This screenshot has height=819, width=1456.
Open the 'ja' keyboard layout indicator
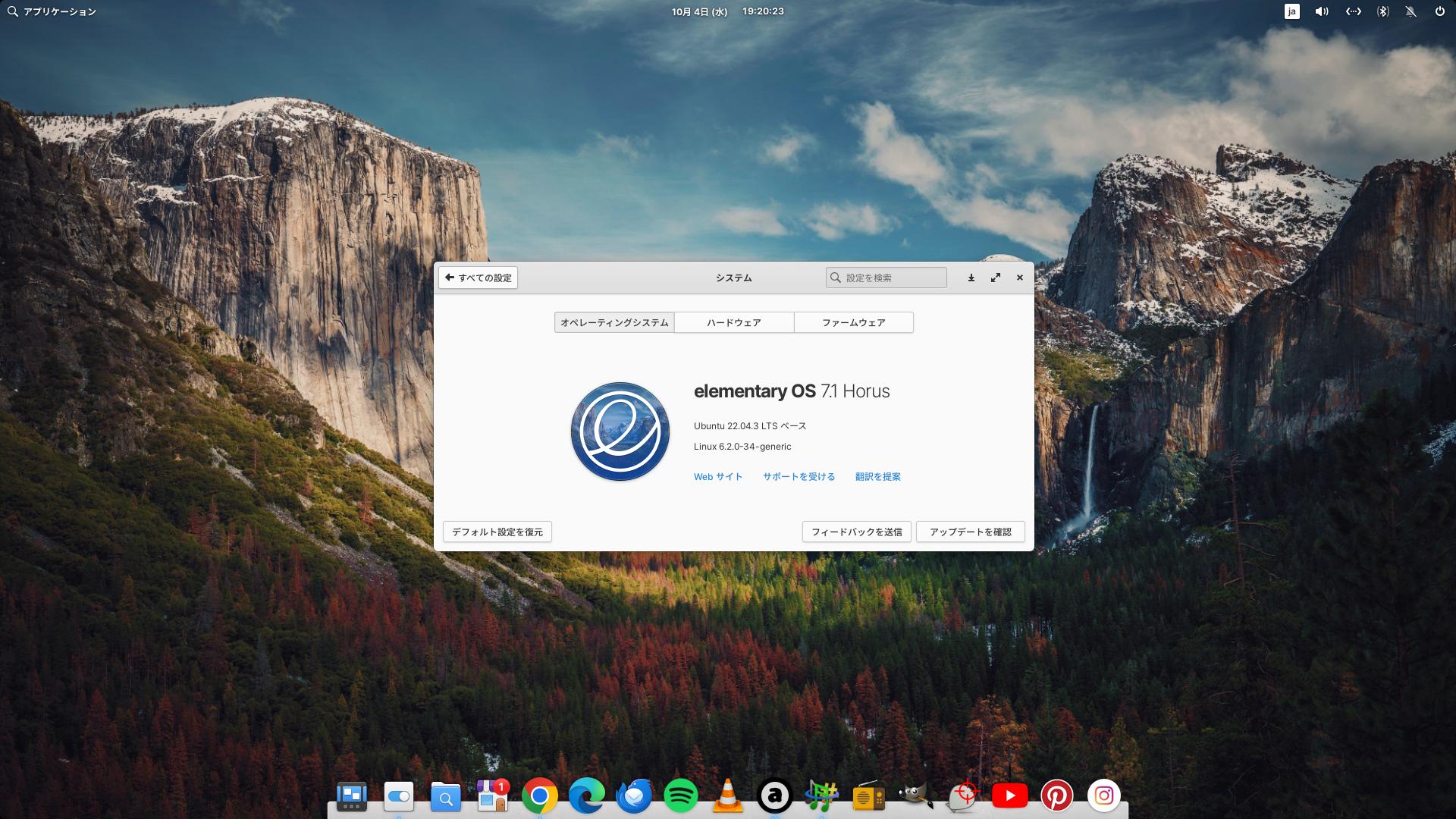pos(1292,11)
